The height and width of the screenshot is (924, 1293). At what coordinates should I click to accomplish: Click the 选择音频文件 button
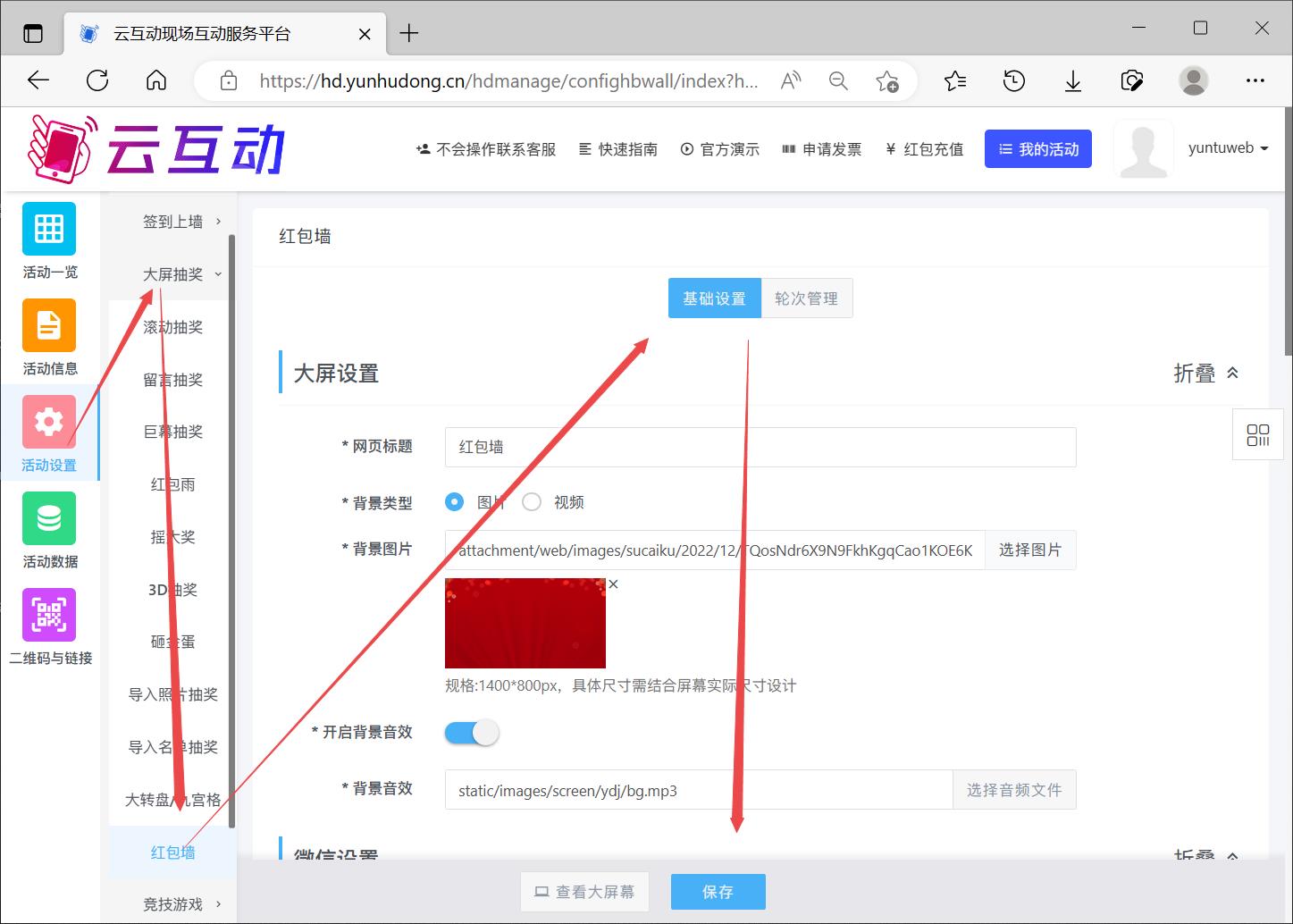(1014, 790)
